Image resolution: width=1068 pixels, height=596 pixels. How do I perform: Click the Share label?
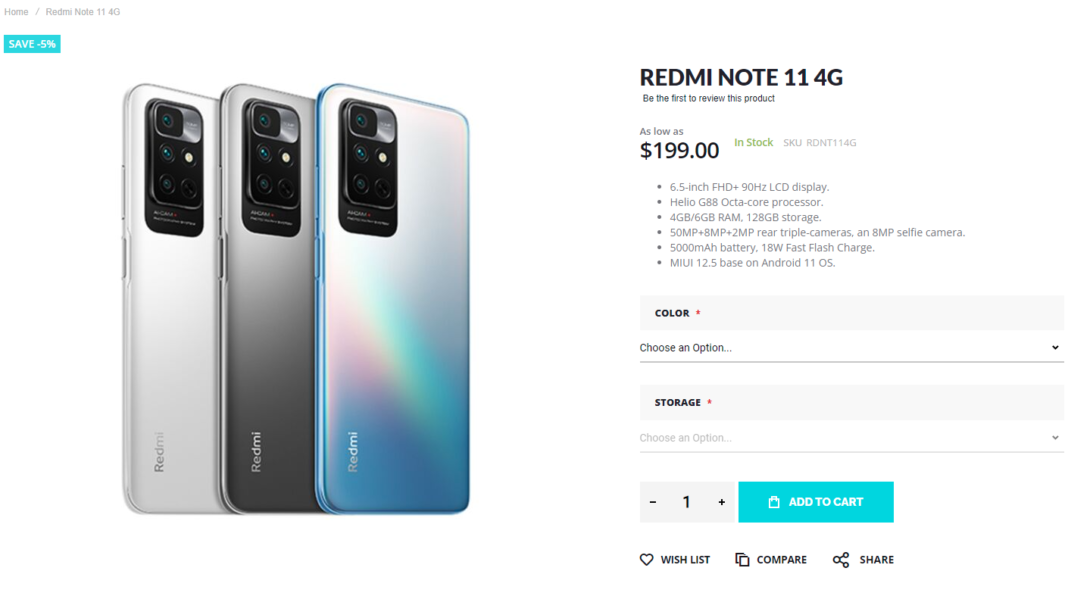click(875, 559)
